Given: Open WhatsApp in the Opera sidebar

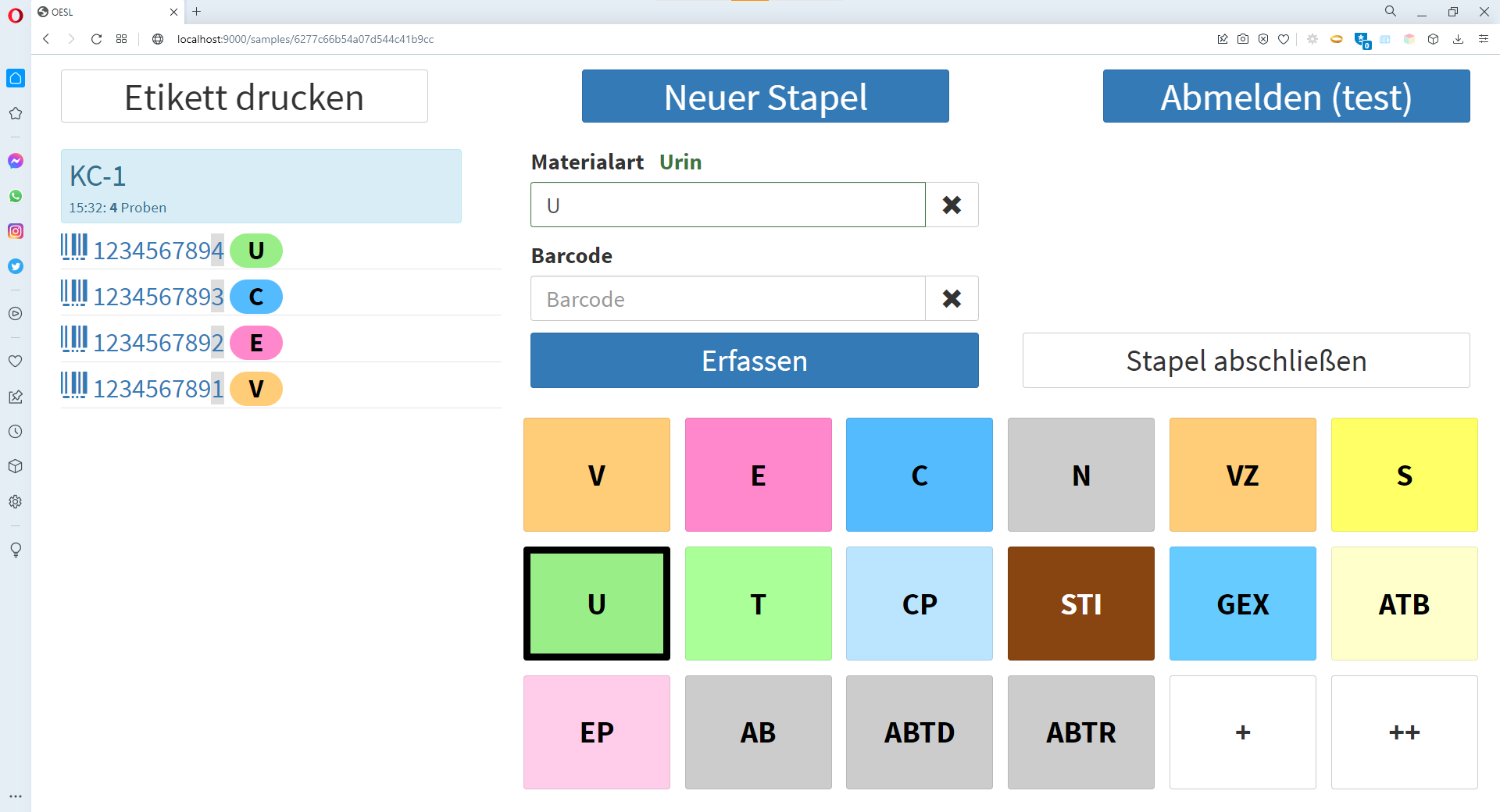Looking at the screenshot, I should coord(16,196).
